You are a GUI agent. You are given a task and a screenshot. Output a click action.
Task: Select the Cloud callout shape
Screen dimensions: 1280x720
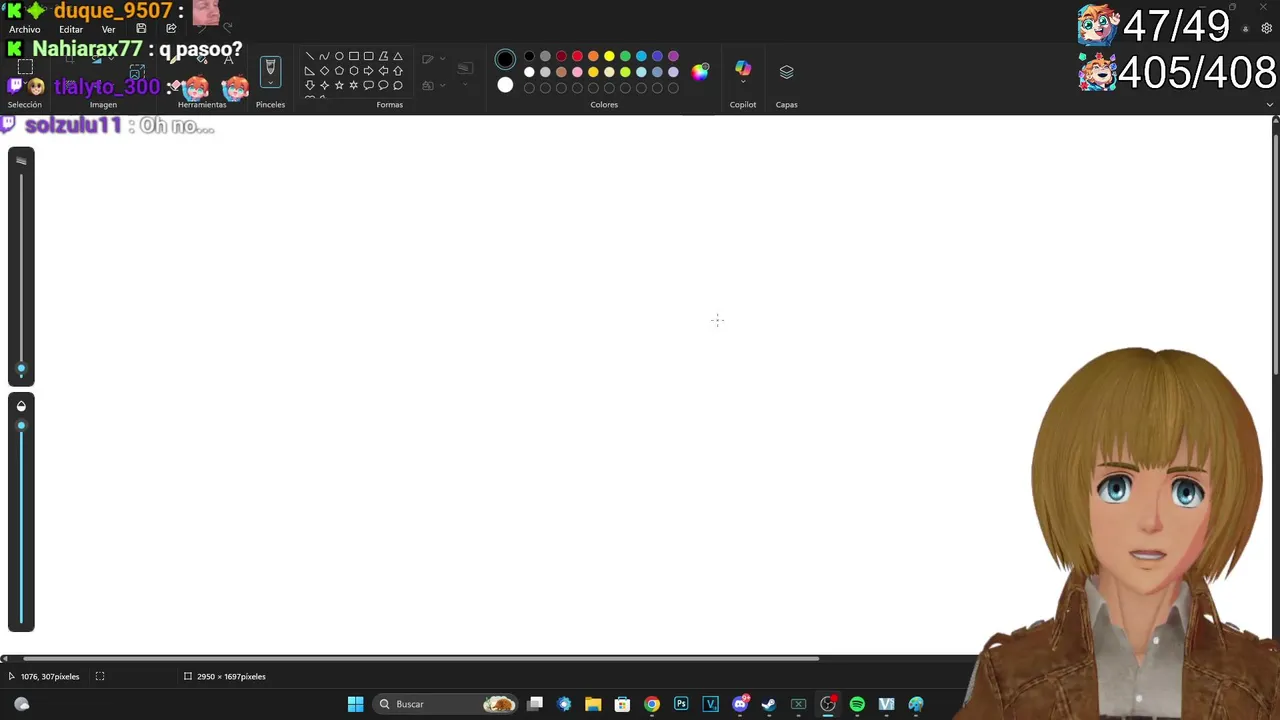[398, 86]
